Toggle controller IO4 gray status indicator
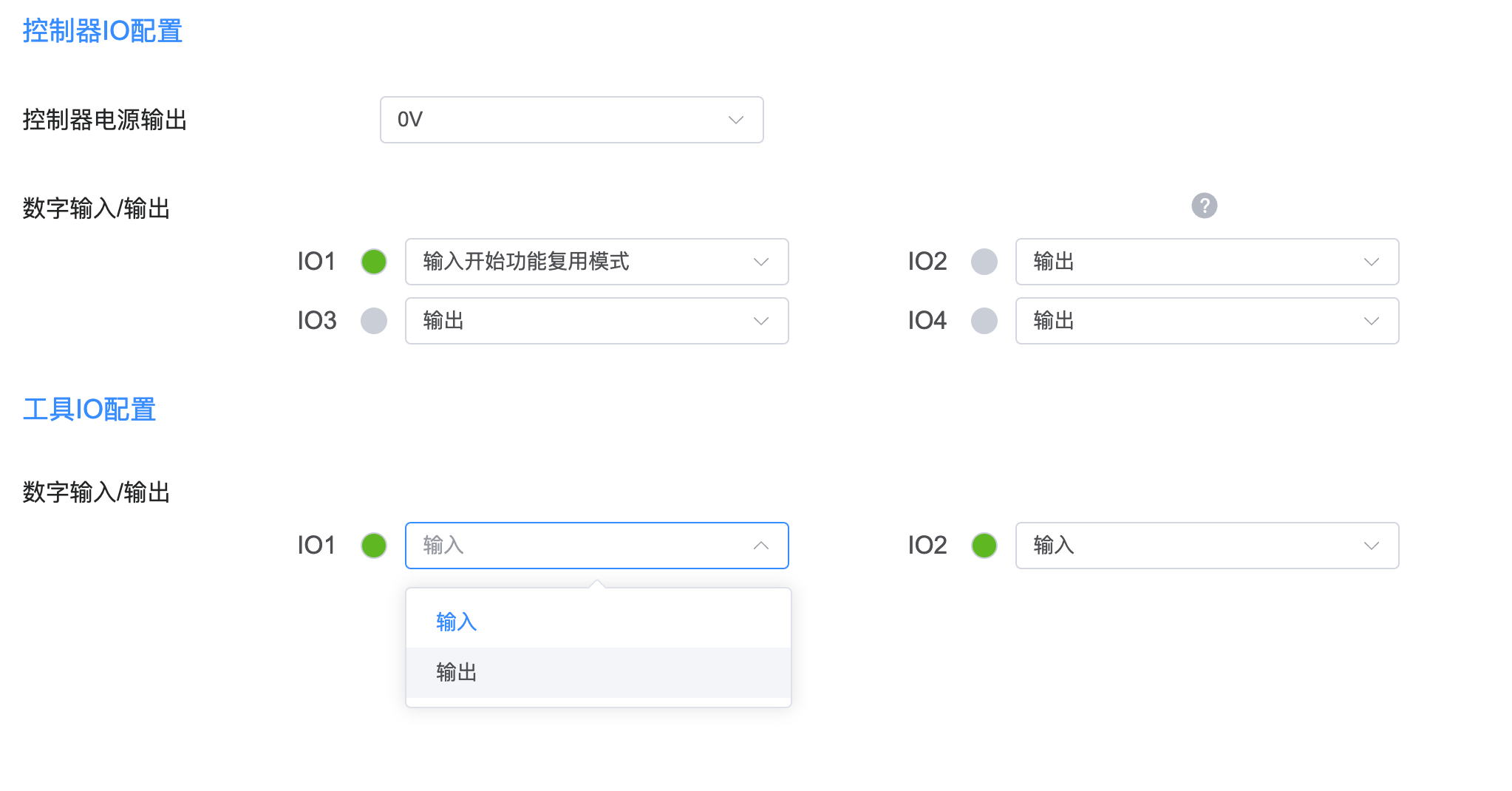Screen dimensions: 1512x791 [984, 321]
